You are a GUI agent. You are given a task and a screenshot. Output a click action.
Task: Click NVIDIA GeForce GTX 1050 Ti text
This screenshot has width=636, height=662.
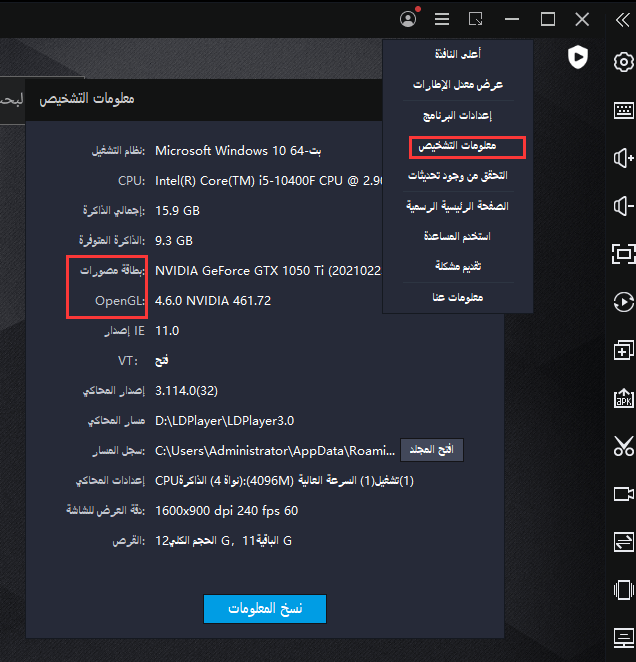coord(268,271)
